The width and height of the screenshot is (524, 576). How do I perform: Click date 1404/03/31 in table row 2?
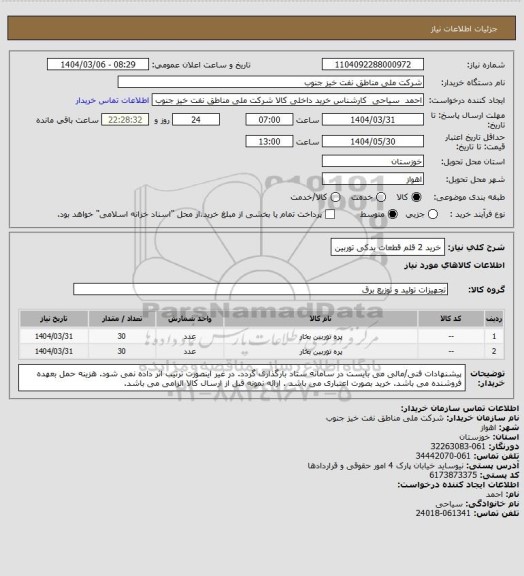pos(54,351)
